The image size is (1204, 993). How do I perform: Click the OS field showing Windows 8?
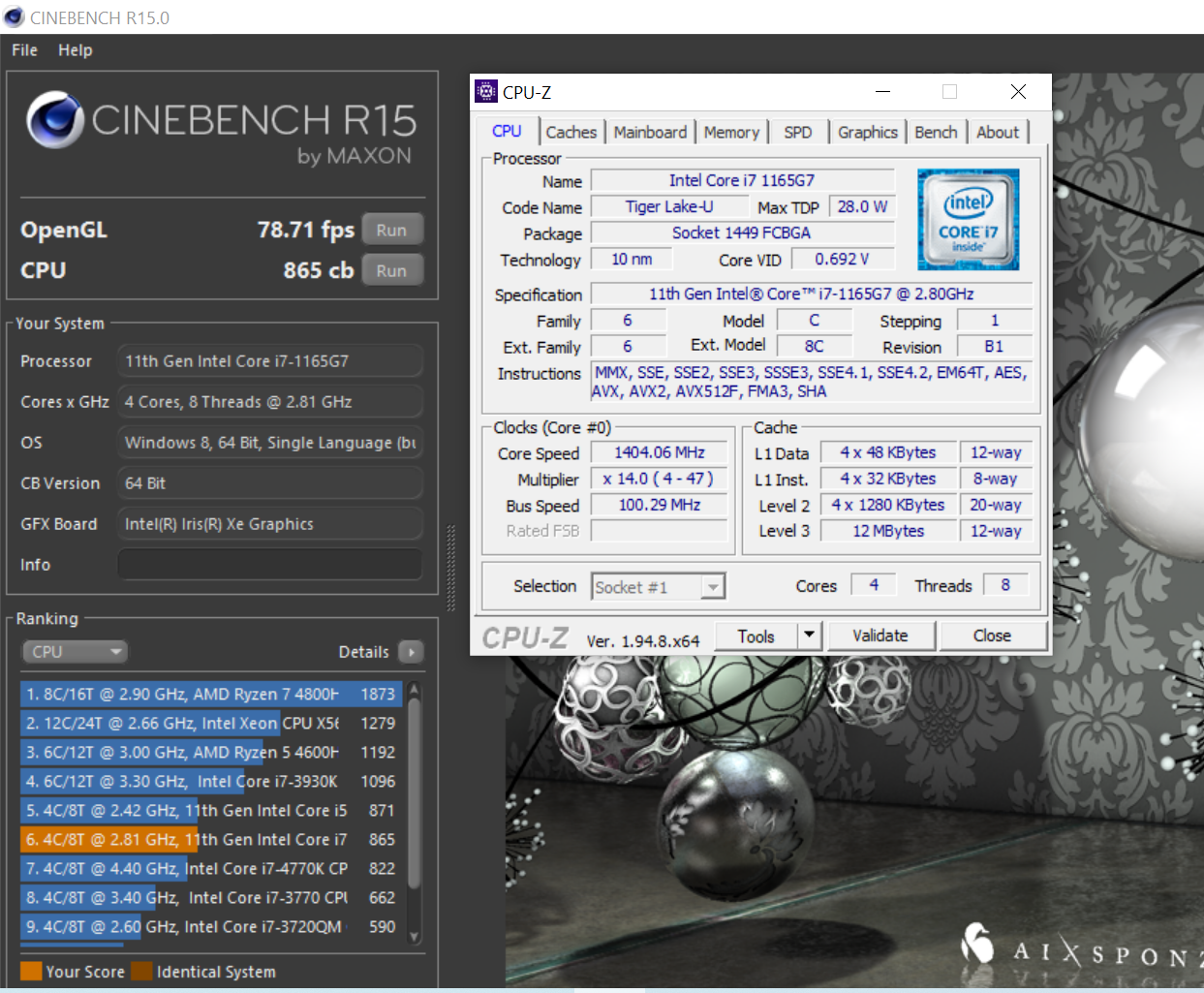270,442
